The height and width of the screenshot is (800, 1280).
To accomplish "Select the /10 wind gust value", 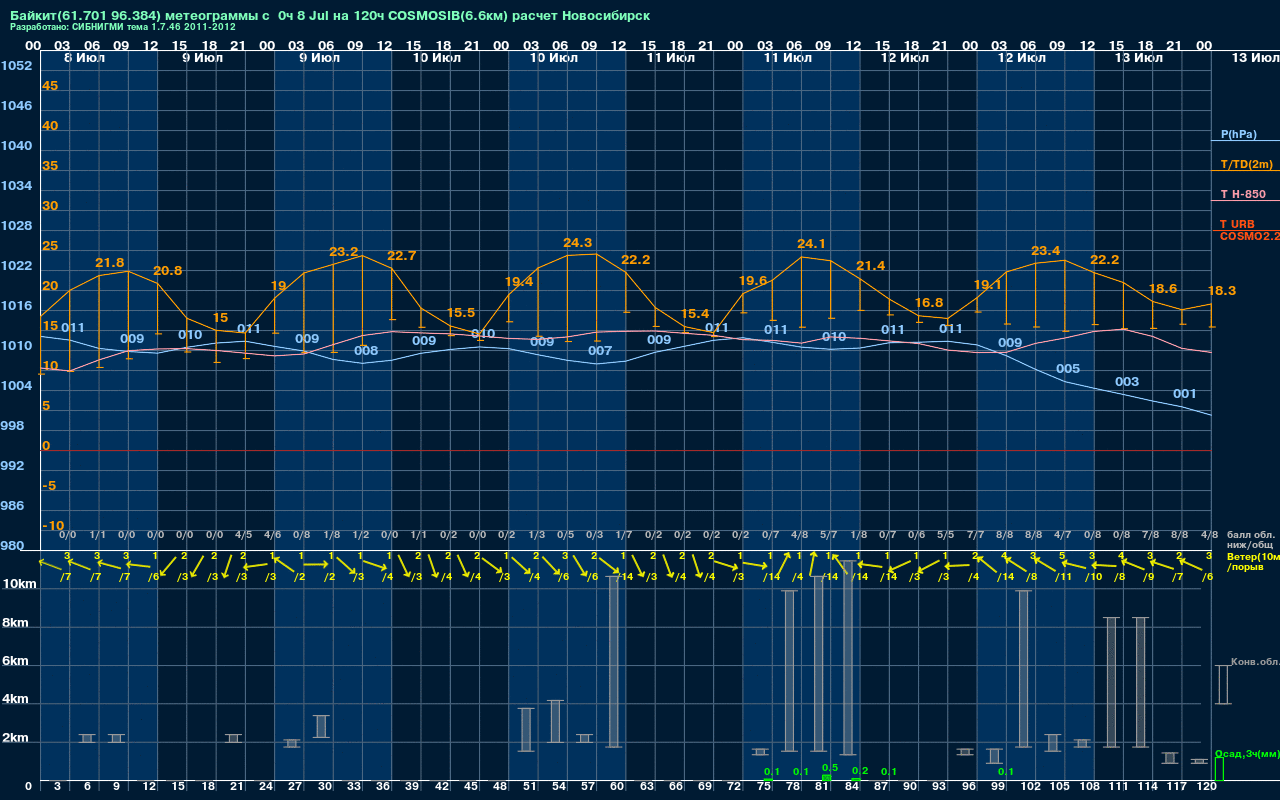I will pos(1093,577).
